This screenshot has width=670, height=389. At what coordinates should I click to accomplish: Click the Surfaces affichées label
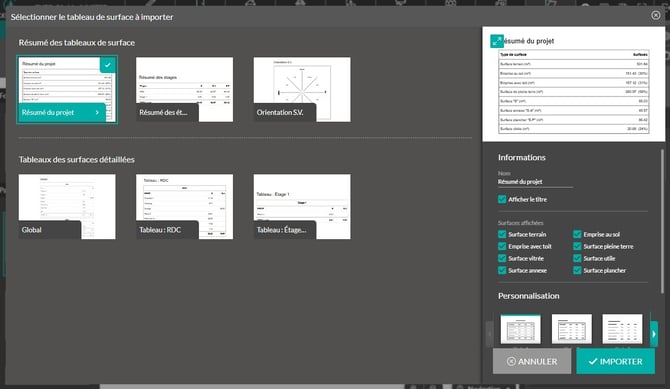point(520,223)
